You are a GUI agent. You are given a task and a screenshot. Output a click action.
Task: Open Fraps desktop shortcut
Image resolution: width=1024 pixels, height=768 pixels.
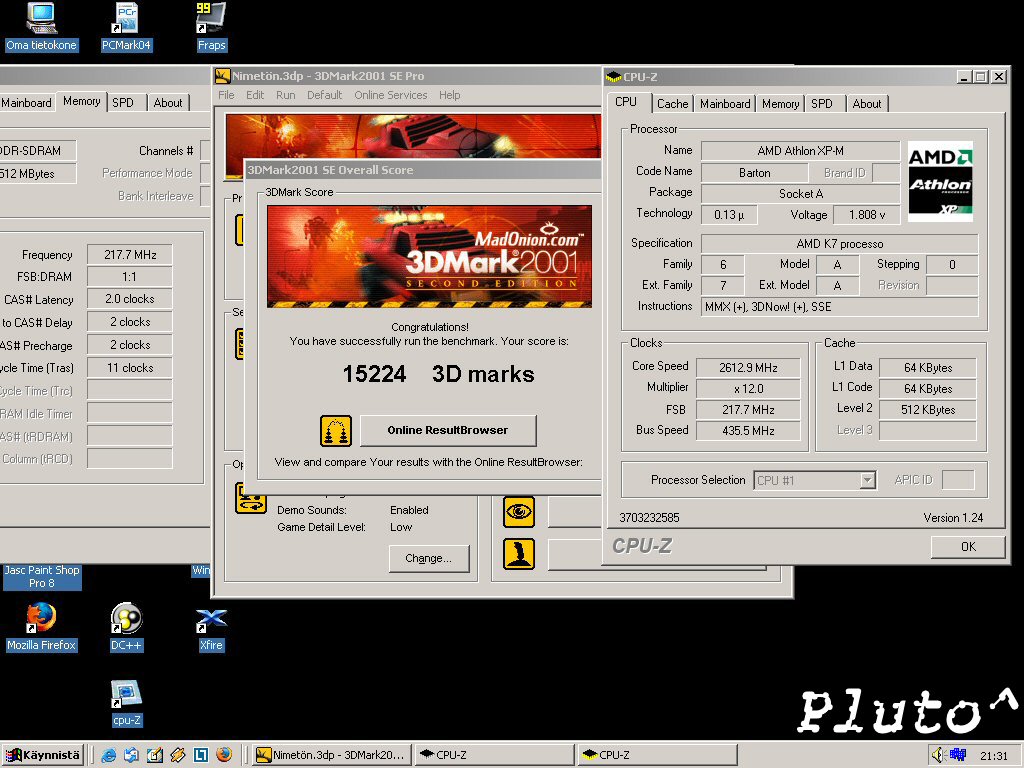211,27
